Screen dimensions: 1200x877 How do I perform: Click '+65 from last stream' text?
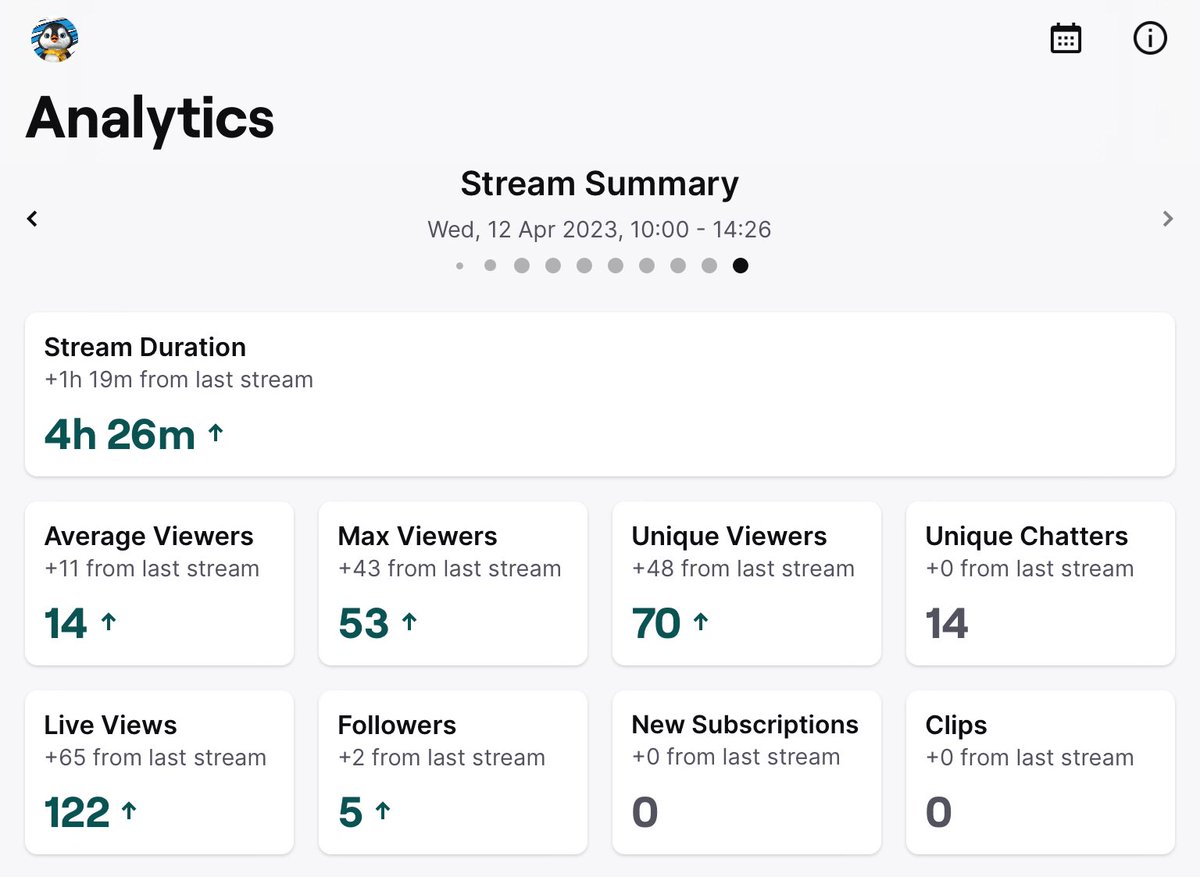[155, 758]
